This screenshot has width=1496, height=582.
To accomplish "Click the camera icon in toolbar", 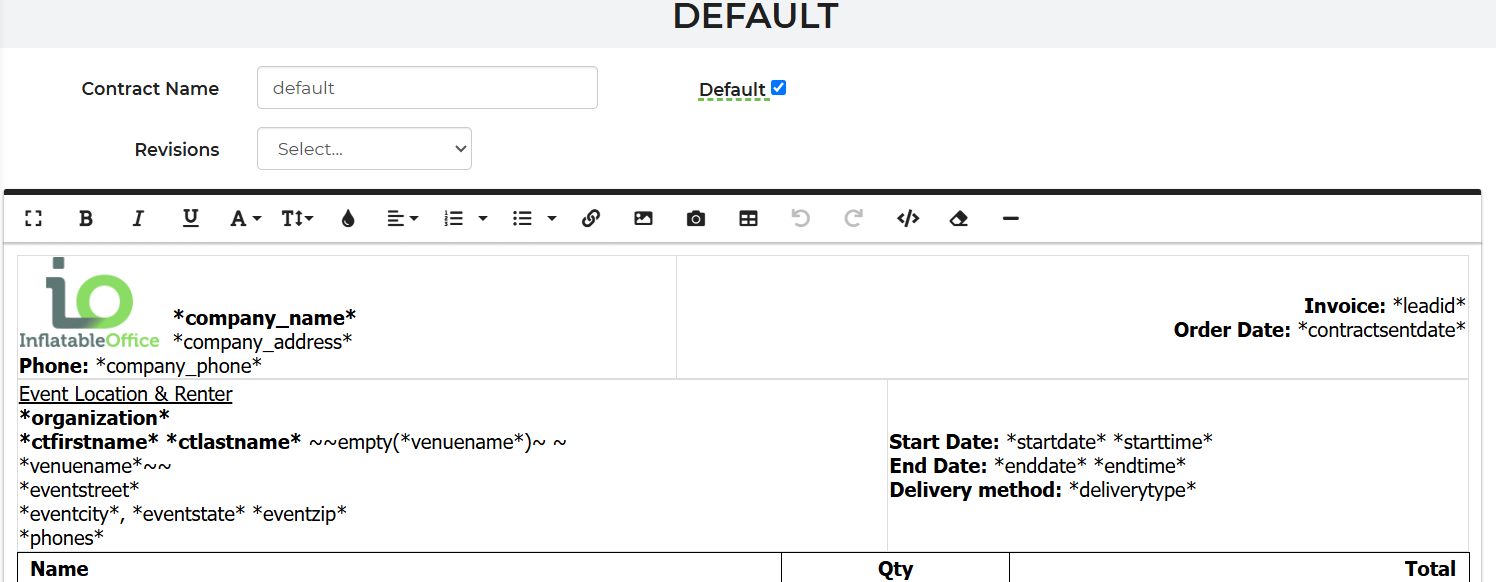I will coord(696,218).
